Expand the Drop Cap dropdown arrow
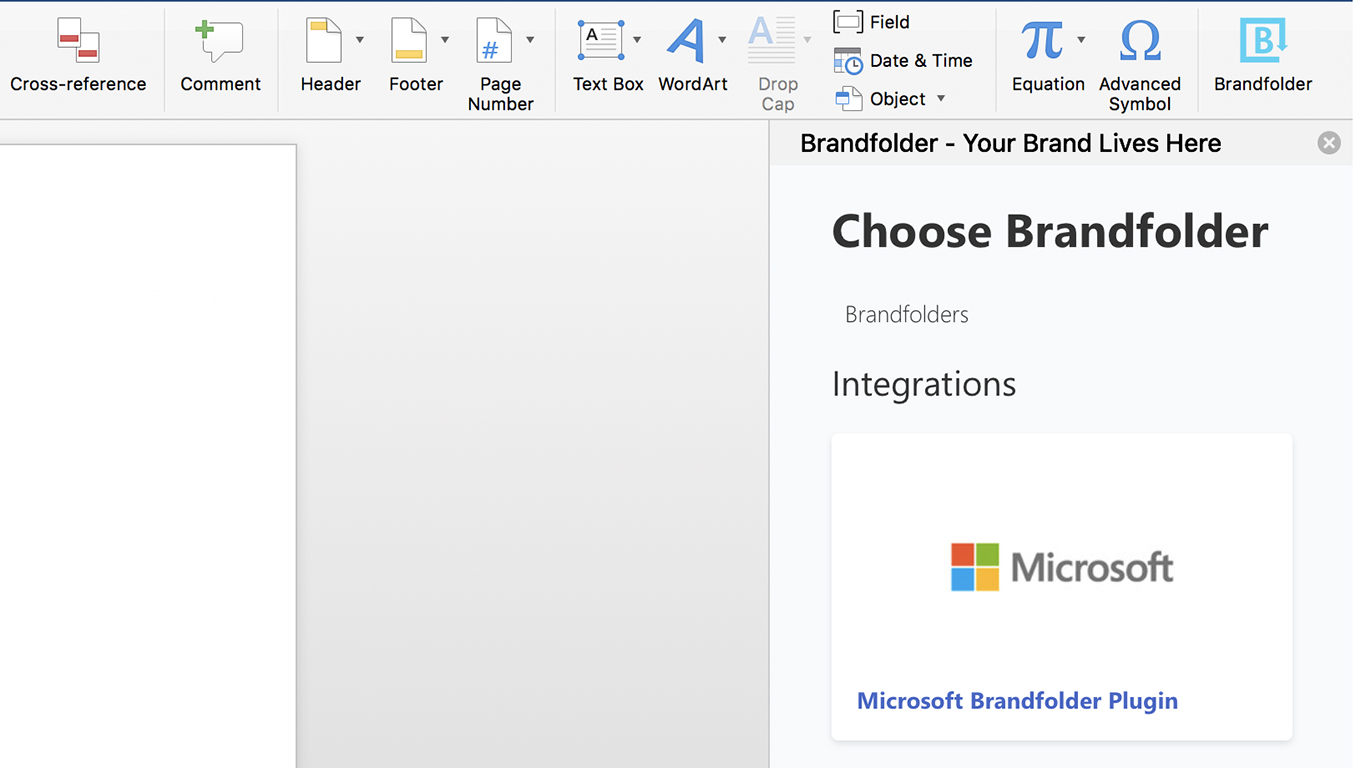 pyautogui.click(x=807, y=40)
